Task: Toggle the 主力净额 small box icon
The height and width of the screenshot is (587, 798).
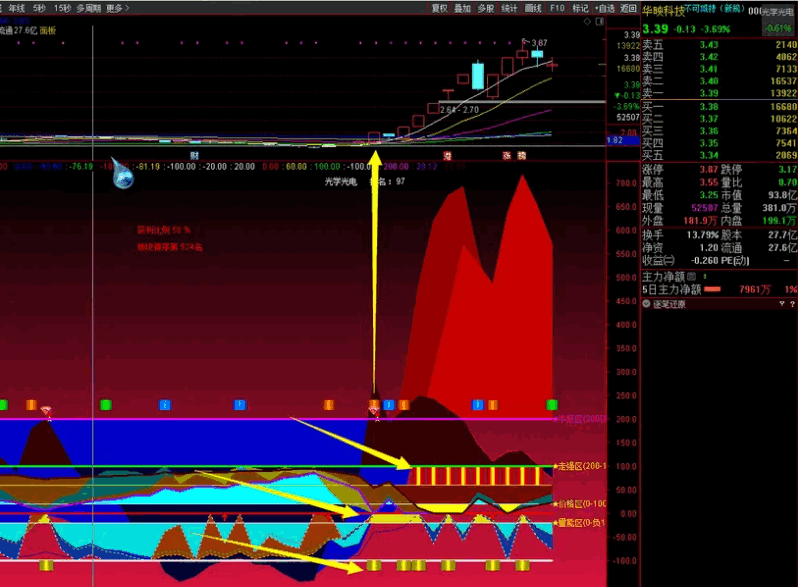Action: tap(691, 276)
